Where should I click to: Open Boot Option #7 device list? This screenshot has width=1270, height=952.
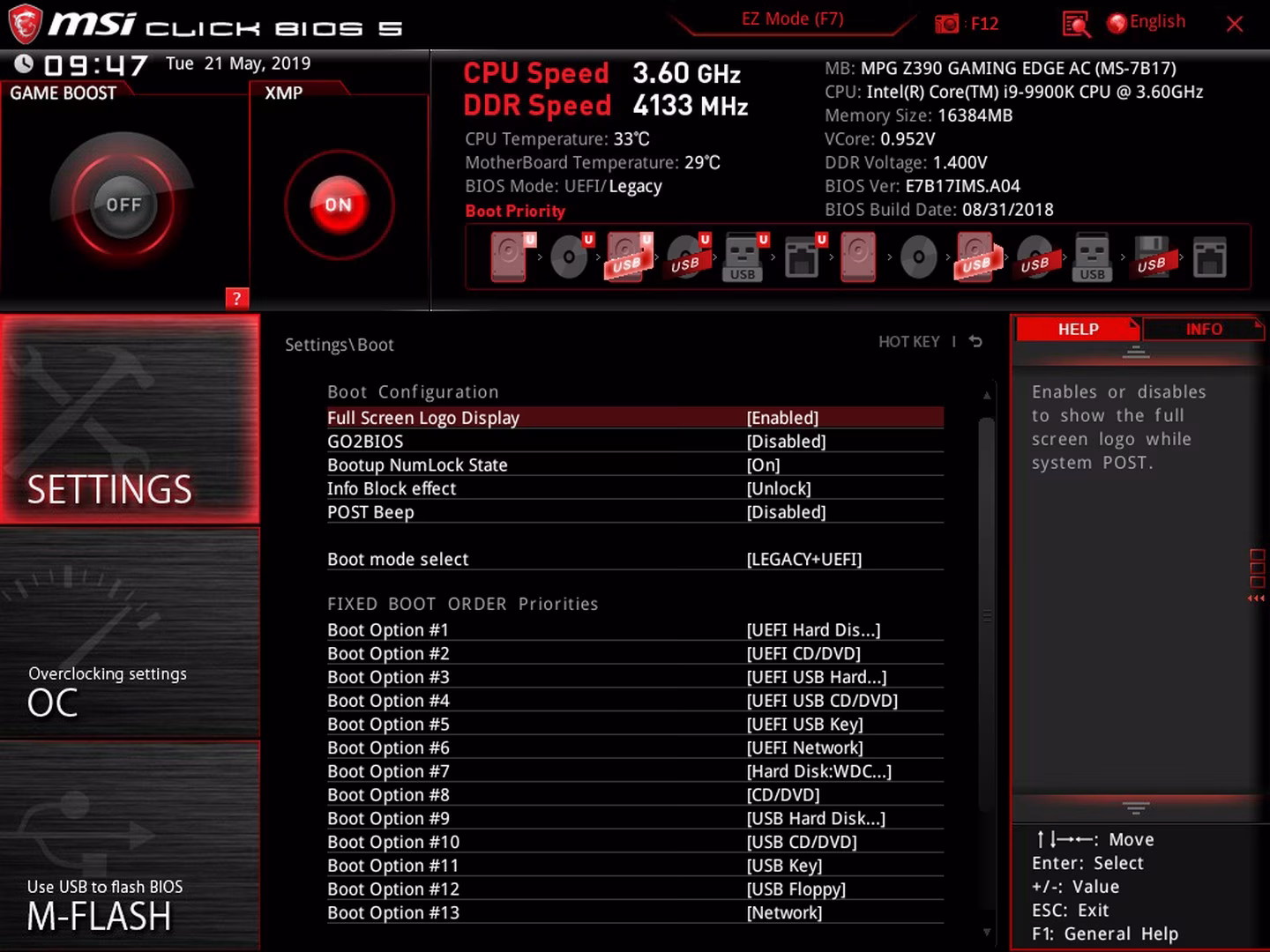(x=635, y=771)
